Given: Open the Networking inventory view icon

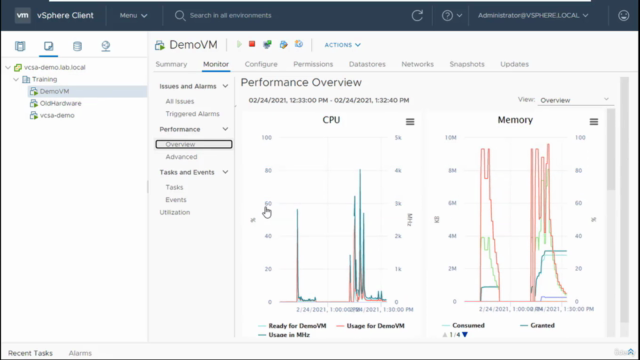Looking at the screenshot, I should tap(106, 46).
